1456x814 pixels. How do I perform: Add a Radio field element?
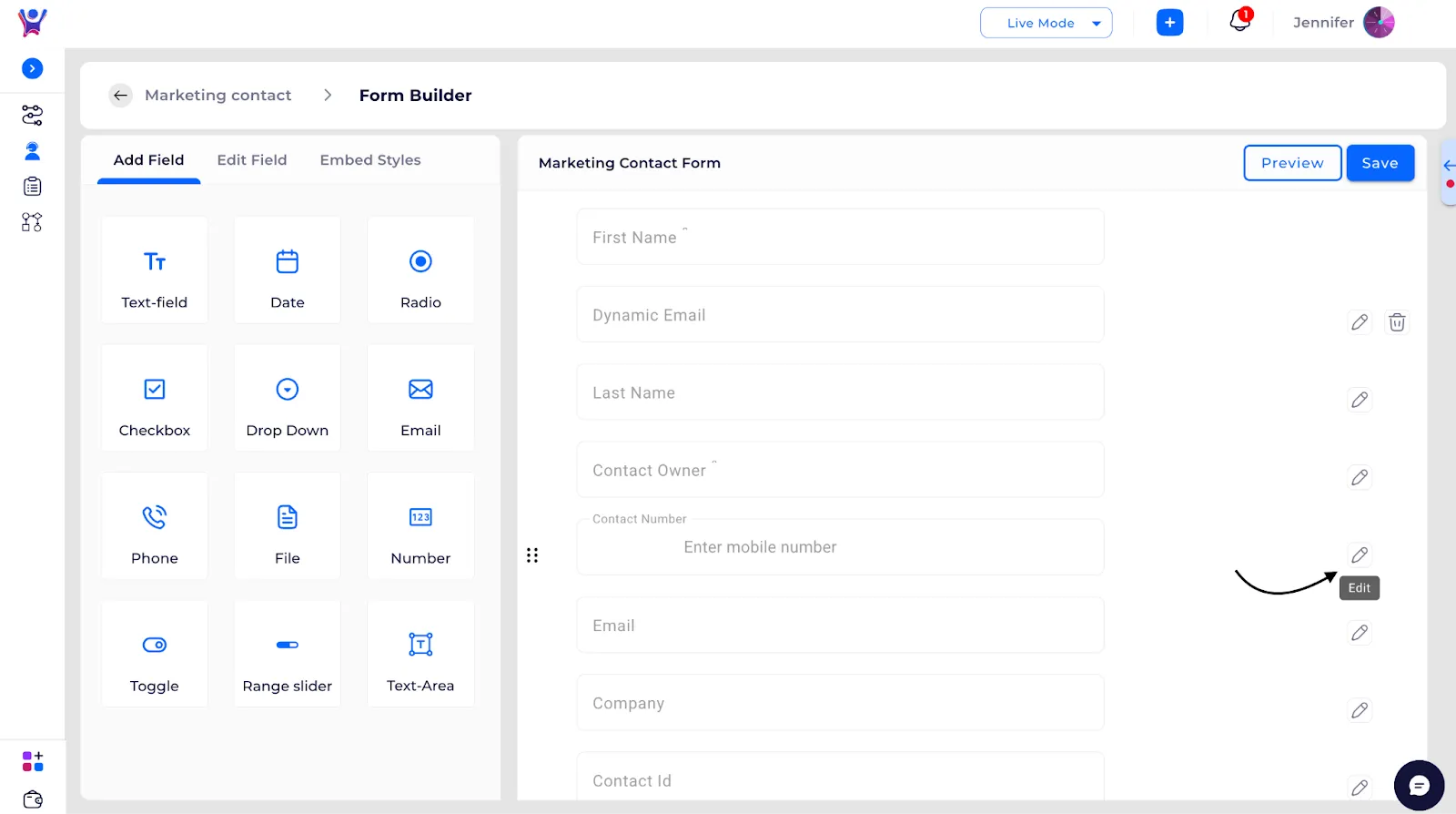pos(420,270)
